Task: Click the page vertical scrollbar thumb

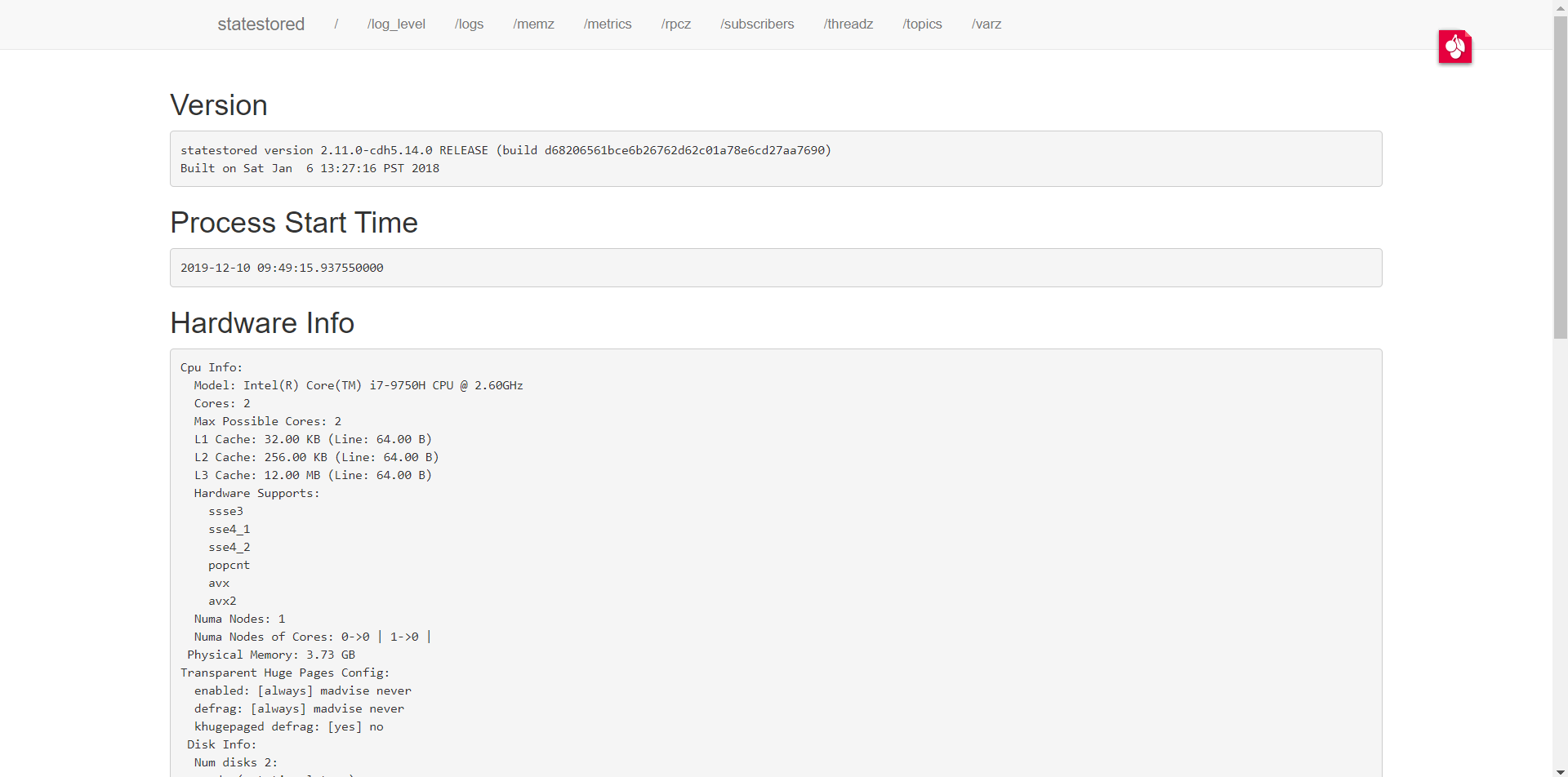Action: pyautogui.click(x=1560, y=176)
